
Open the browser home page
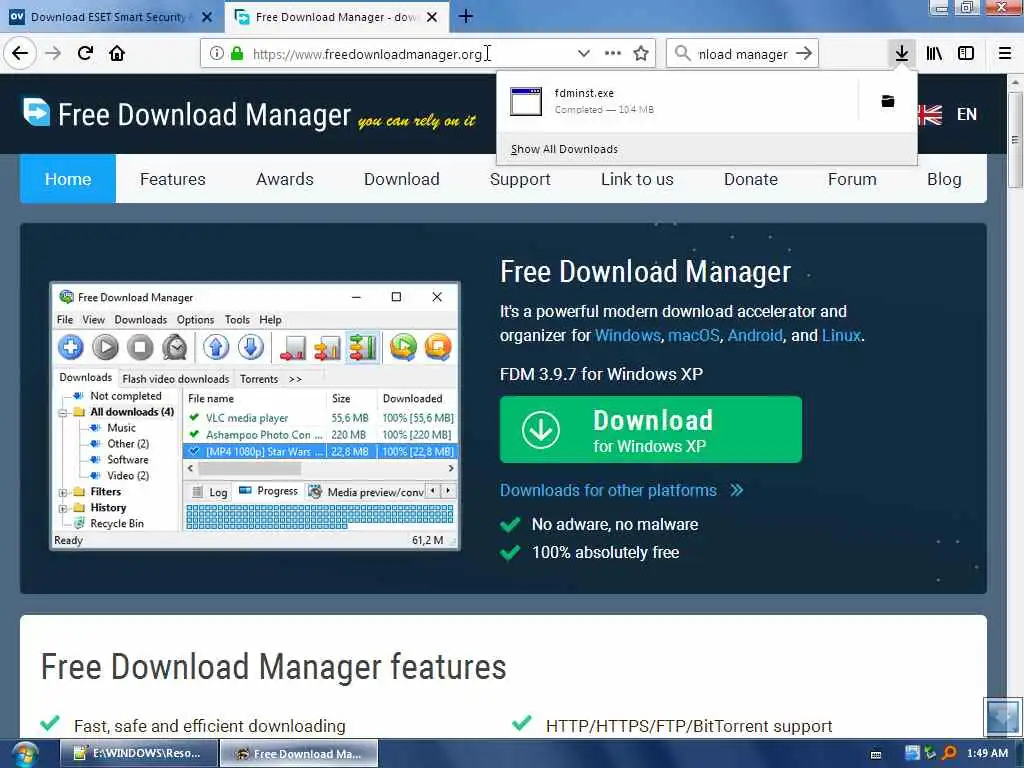tap(117, 53)
